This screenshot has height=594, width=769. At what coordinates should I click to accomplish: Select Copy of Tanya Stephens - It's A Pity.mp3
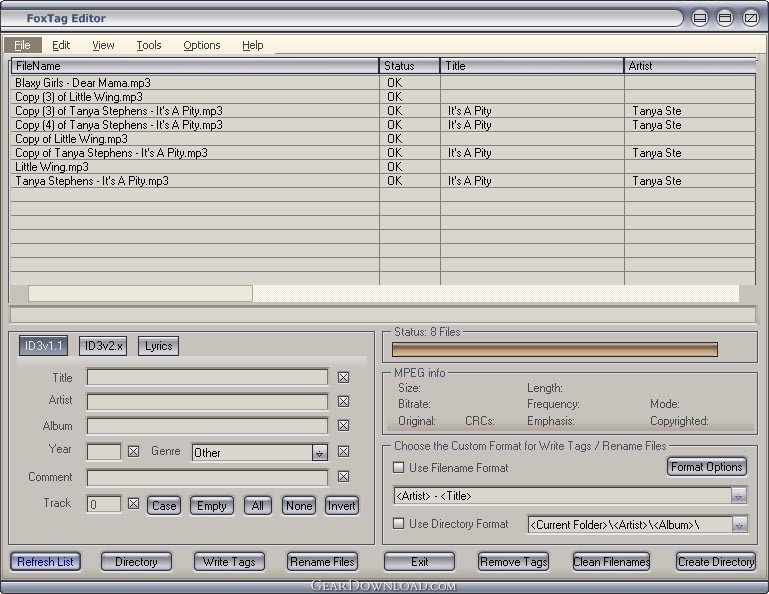[x=383, y=153]
